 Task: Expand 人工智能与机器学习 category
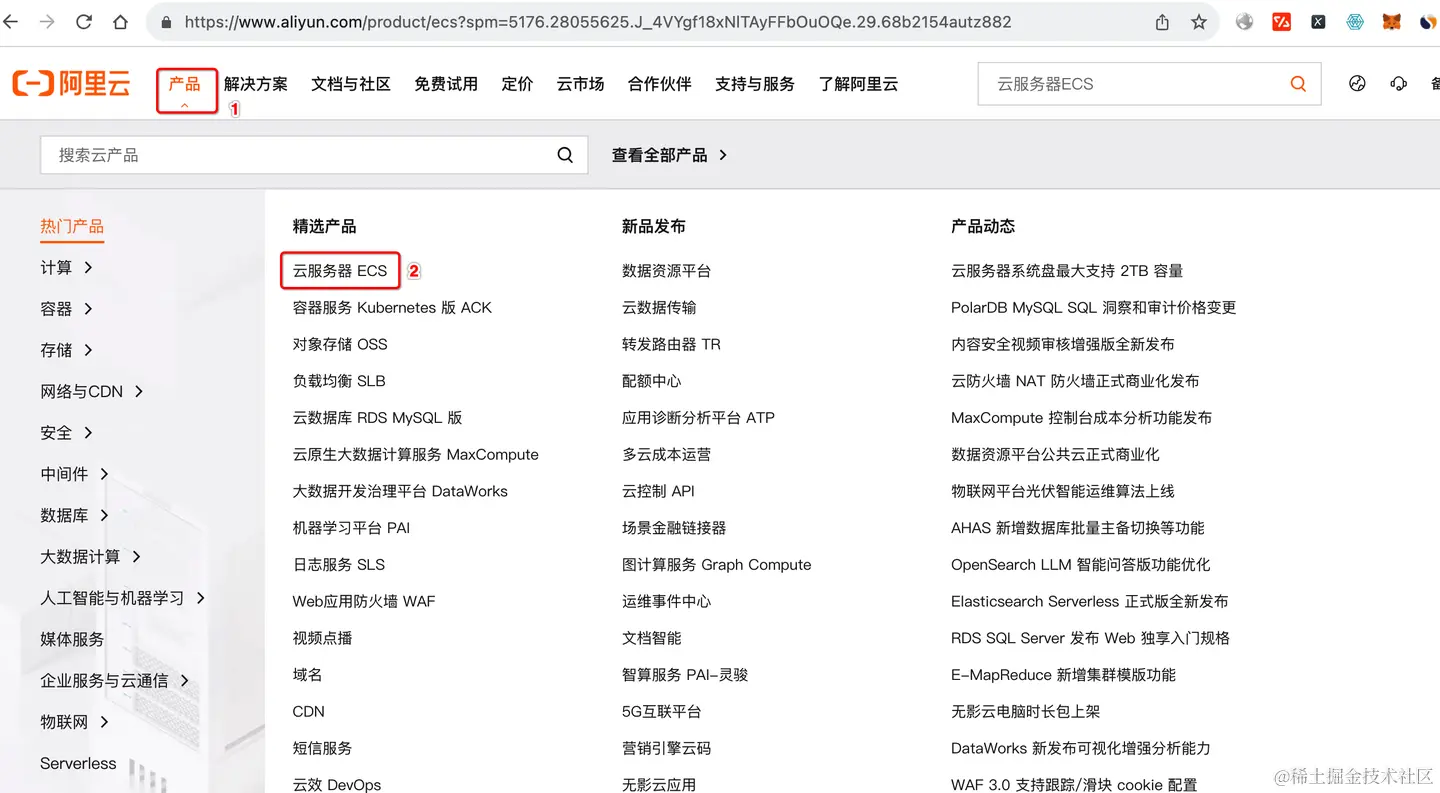pyautogui.click(x=123, y=598)
